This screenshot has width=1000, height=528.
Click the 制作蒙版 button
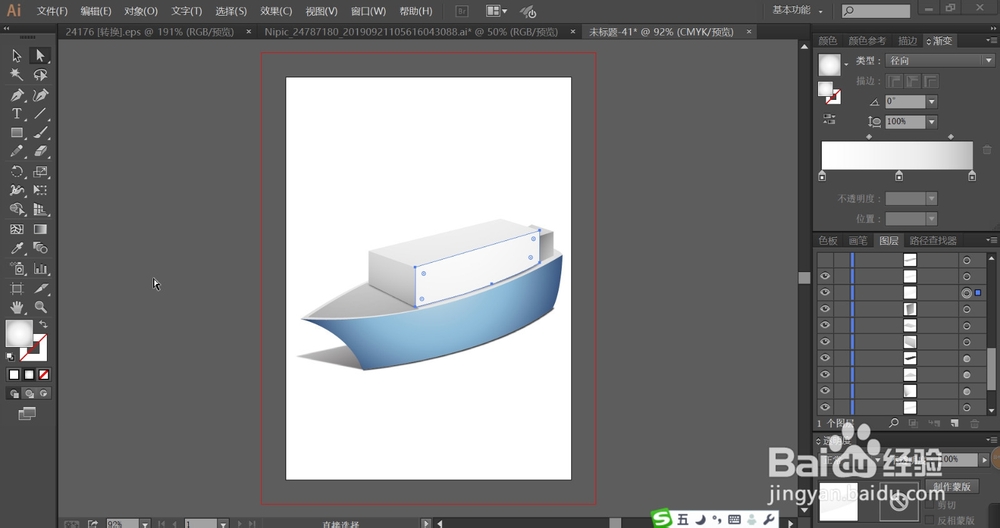(x=952, y=487)
